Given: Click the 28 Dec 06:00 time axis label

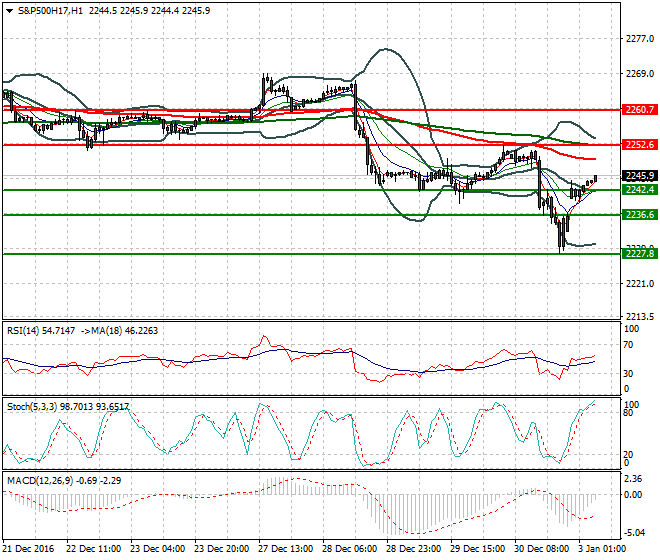Looking at the screenshot, I should tap(349, 549).
